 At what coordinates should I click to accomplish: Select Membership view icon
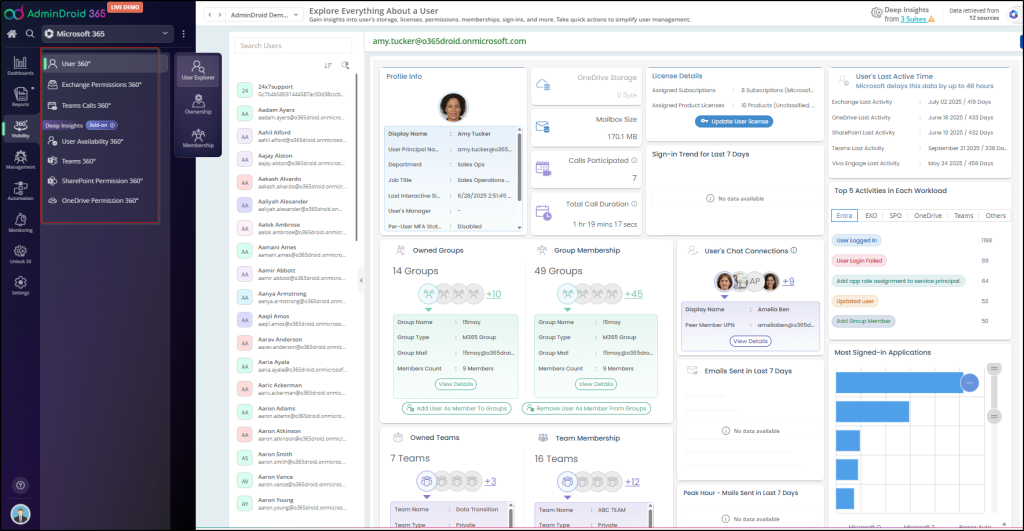pyautogui.click(x=198, y=138)
